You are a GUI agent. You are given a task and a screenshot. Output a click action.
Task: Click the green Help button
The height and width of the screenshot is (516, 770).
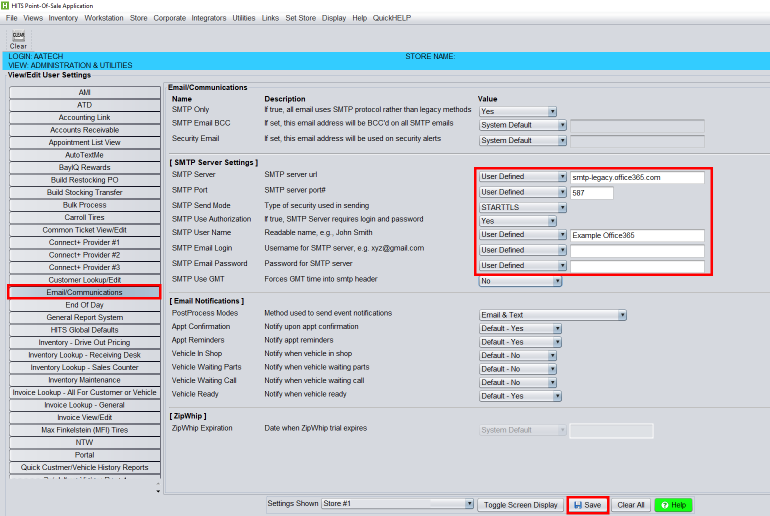[671, 505]
